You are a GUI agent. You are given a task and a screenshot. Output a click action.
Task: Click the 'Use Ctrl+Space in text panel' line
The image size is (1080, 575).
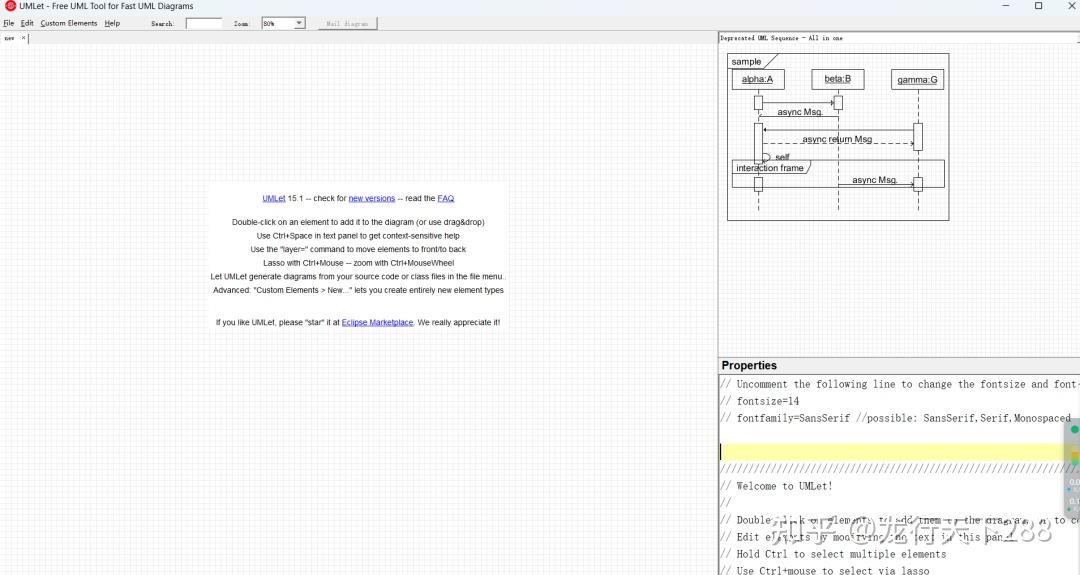[x=358, y=236]
